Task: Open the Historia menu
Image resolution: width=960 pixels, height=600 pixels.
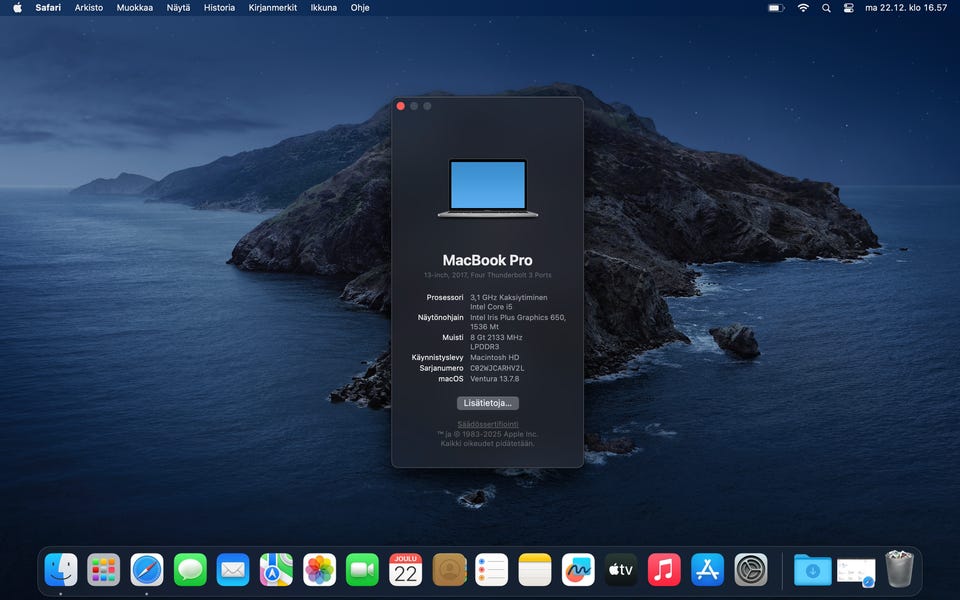Action: [x=219, y=8]
